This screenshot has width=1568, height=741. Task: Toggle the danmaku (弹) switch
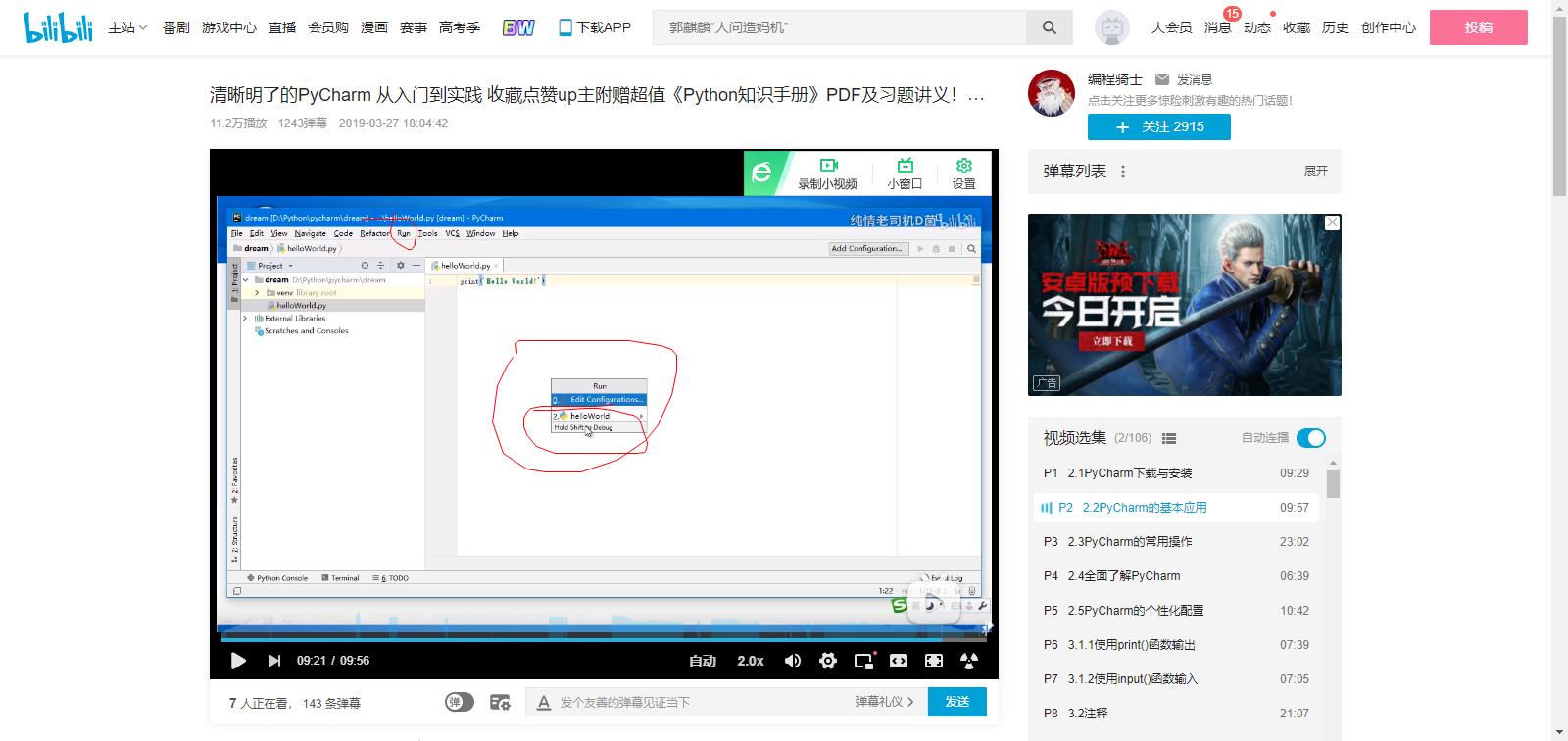[460, 702]
